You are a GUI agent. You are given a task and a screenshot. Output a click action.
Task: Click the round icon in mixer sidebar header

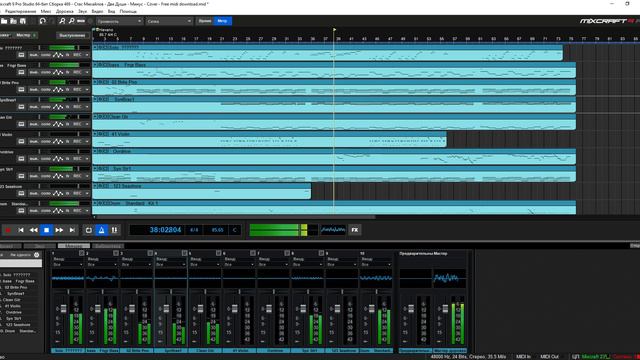pos(37,255)
